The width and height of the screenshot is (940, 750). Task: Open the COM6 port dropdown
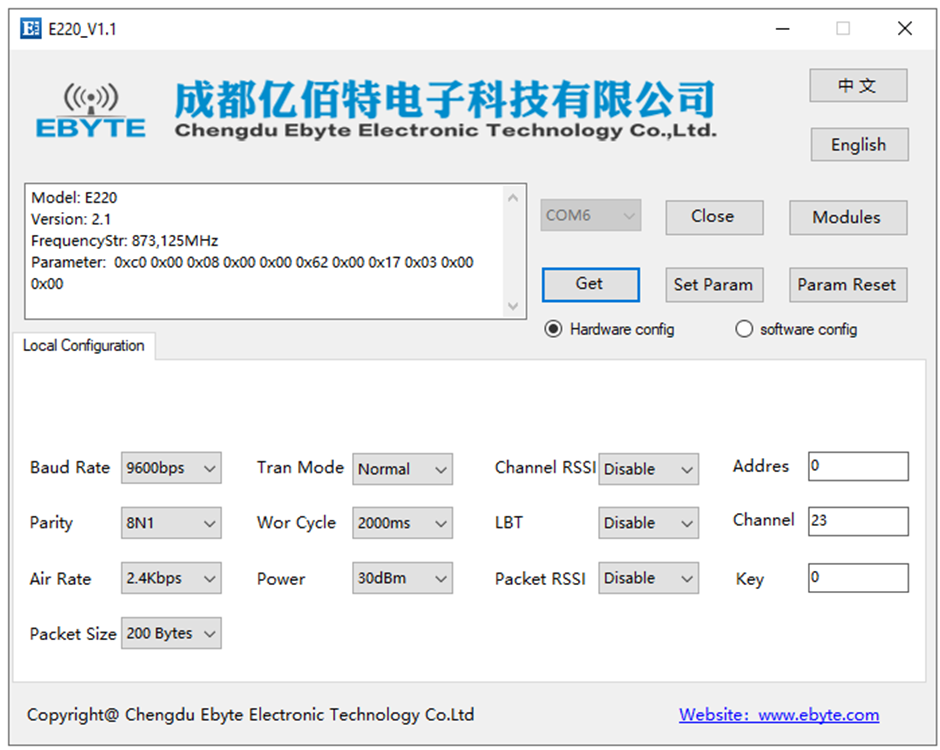tap(590, 215)
